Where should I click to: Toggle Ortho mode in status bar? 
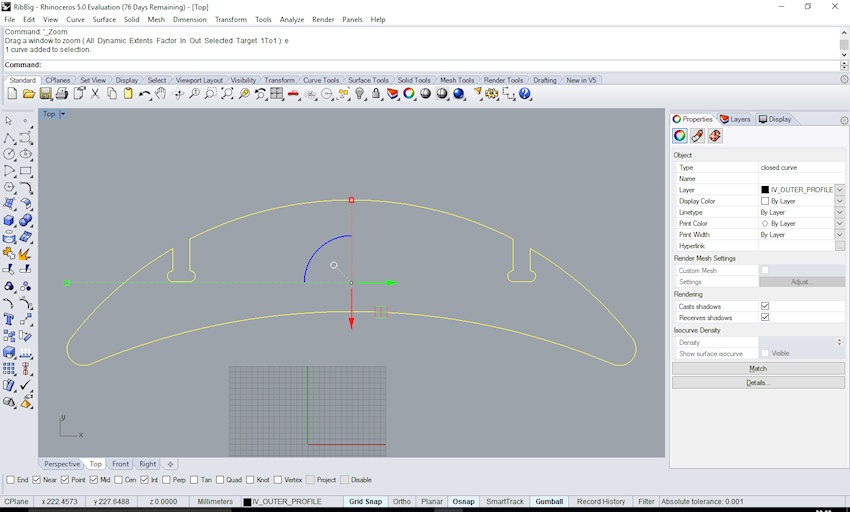tap(402, 502)
